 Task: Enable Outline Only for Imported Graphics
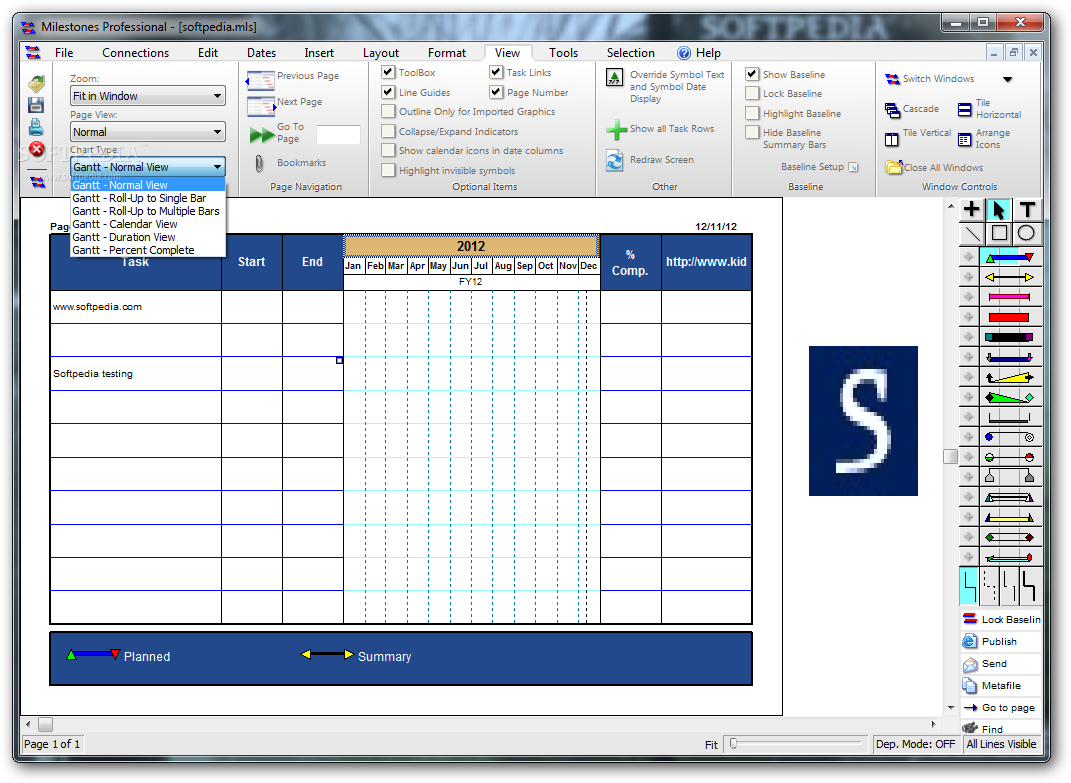point(388,111)
